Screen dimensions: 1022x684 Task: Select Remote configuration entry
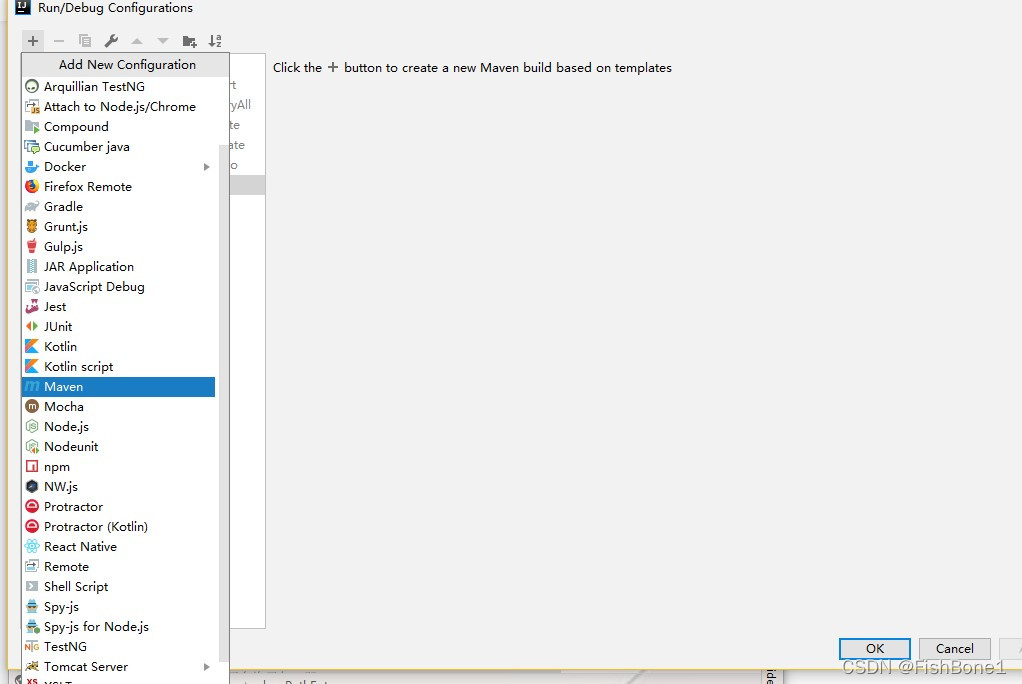(x=119, y=567)
